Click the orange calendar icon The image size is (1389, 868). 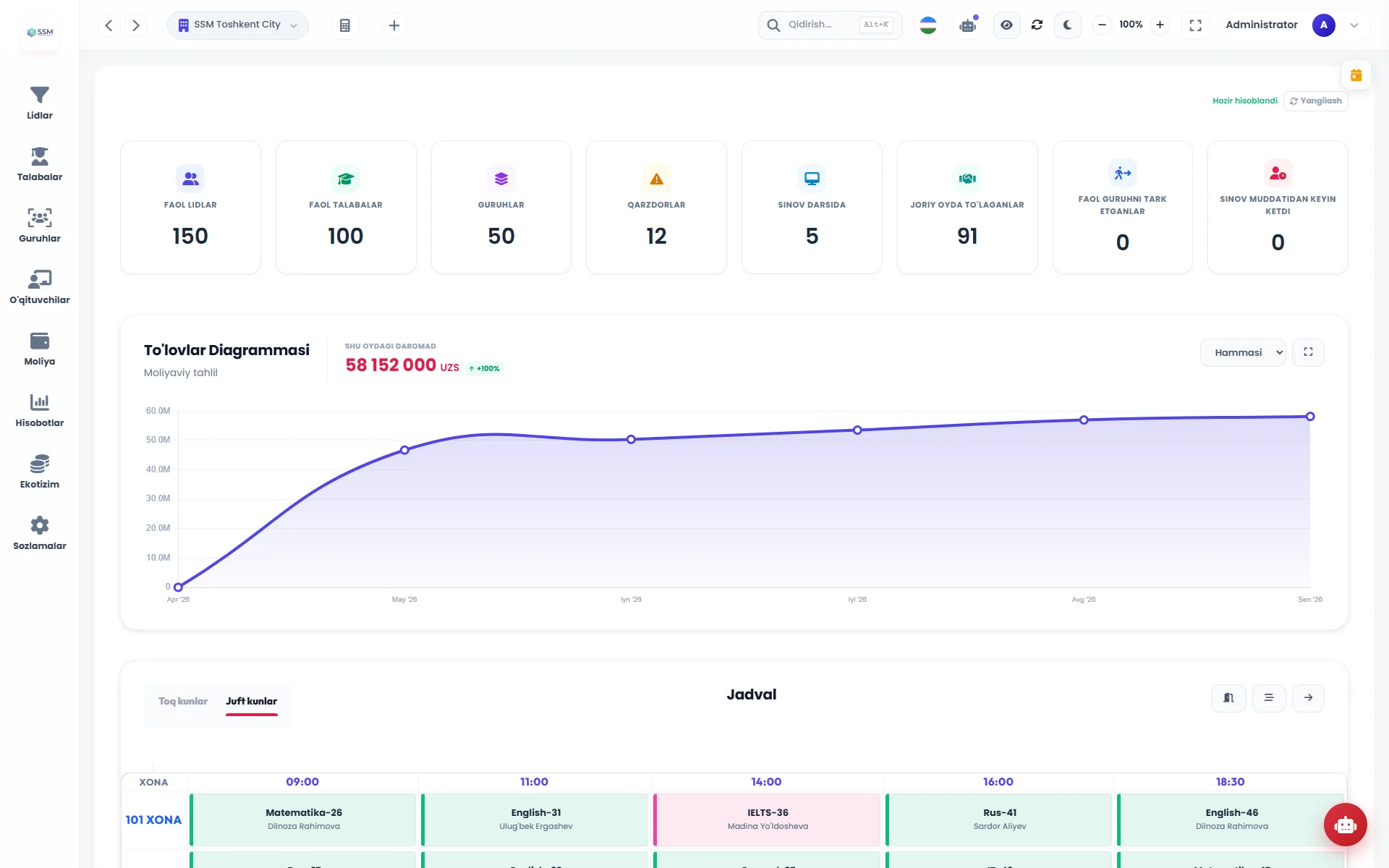tap(1356, 75)
